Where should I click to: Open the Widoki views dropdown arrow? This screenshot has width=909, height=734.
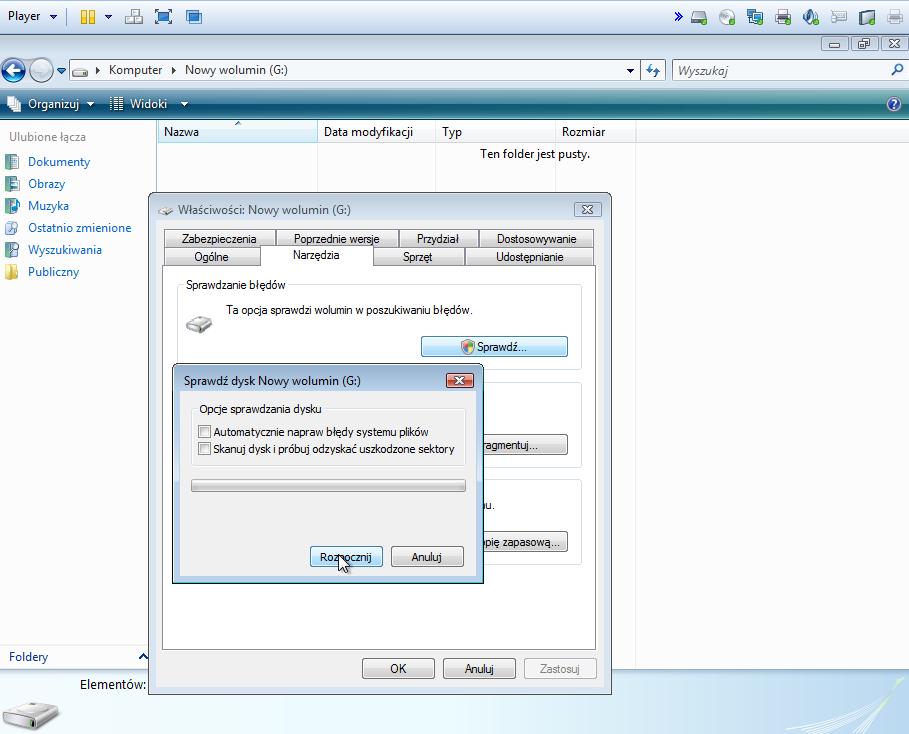pyautogui.click(x=184, y=104)
